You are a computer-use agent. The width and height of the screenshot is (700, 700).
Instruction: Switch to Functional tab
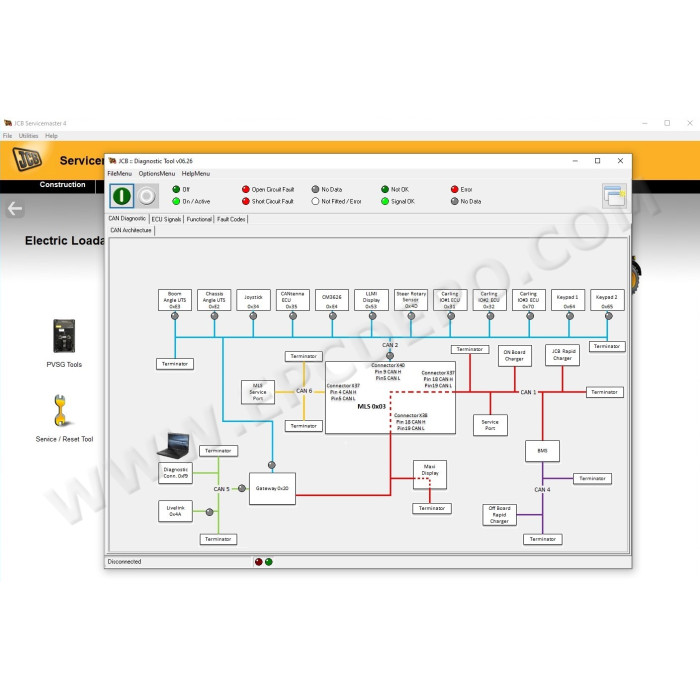[x=199, y=219]
